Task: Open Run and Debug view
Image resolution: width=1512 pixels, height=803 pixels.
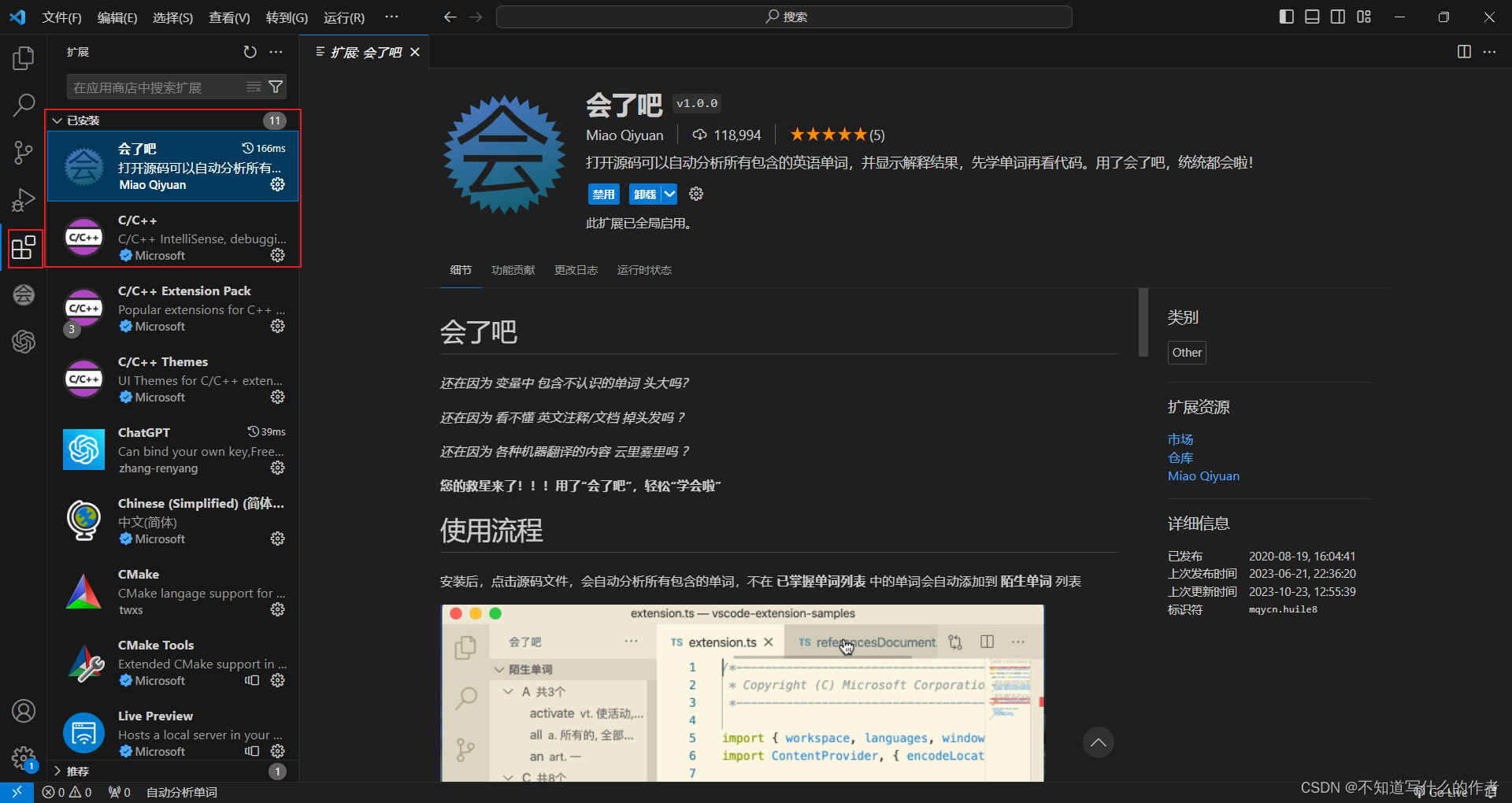Action: pos(24,200)
